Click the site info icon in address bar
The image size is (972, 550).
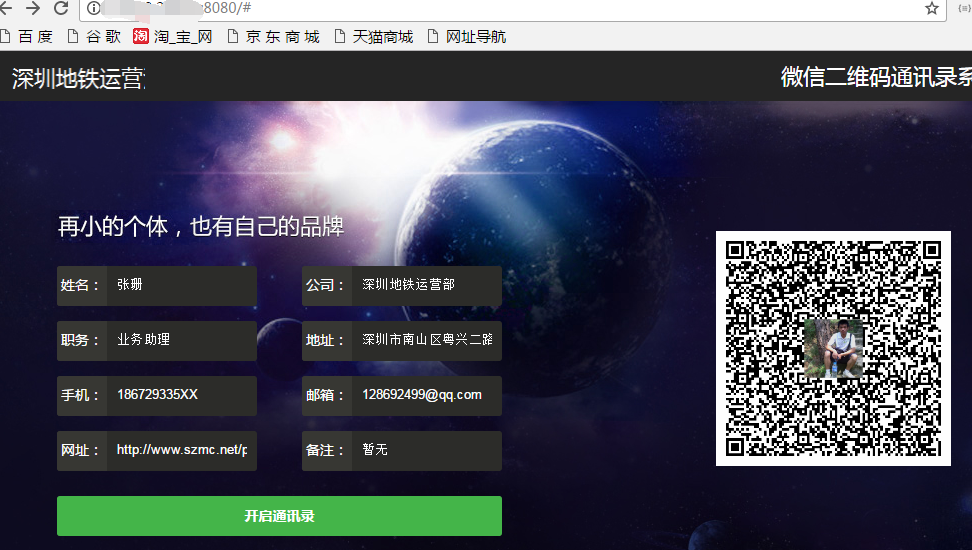pyautogui.click(x=94, y=8)
